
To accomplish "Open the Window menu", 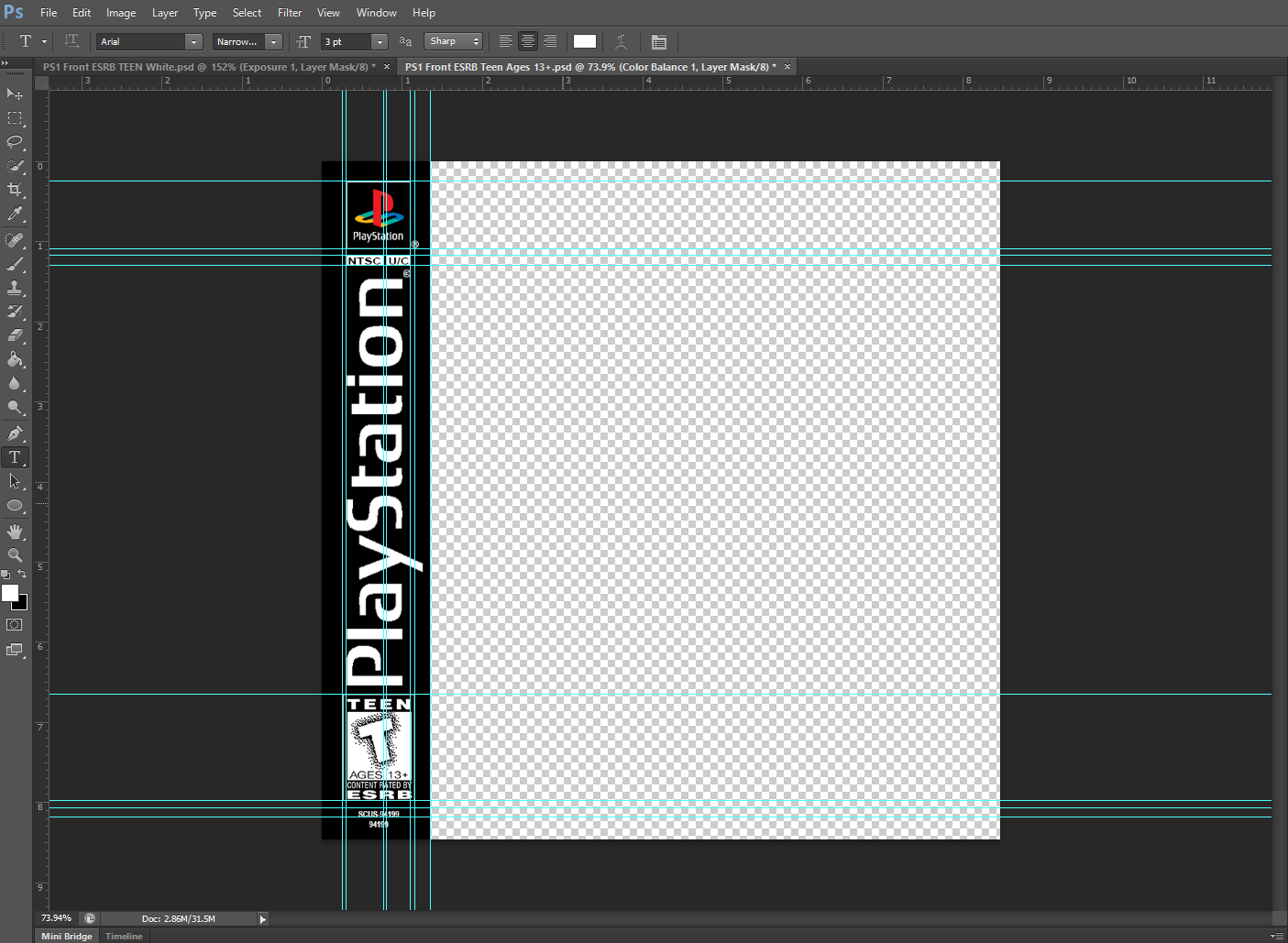I will tap(377, 13).
